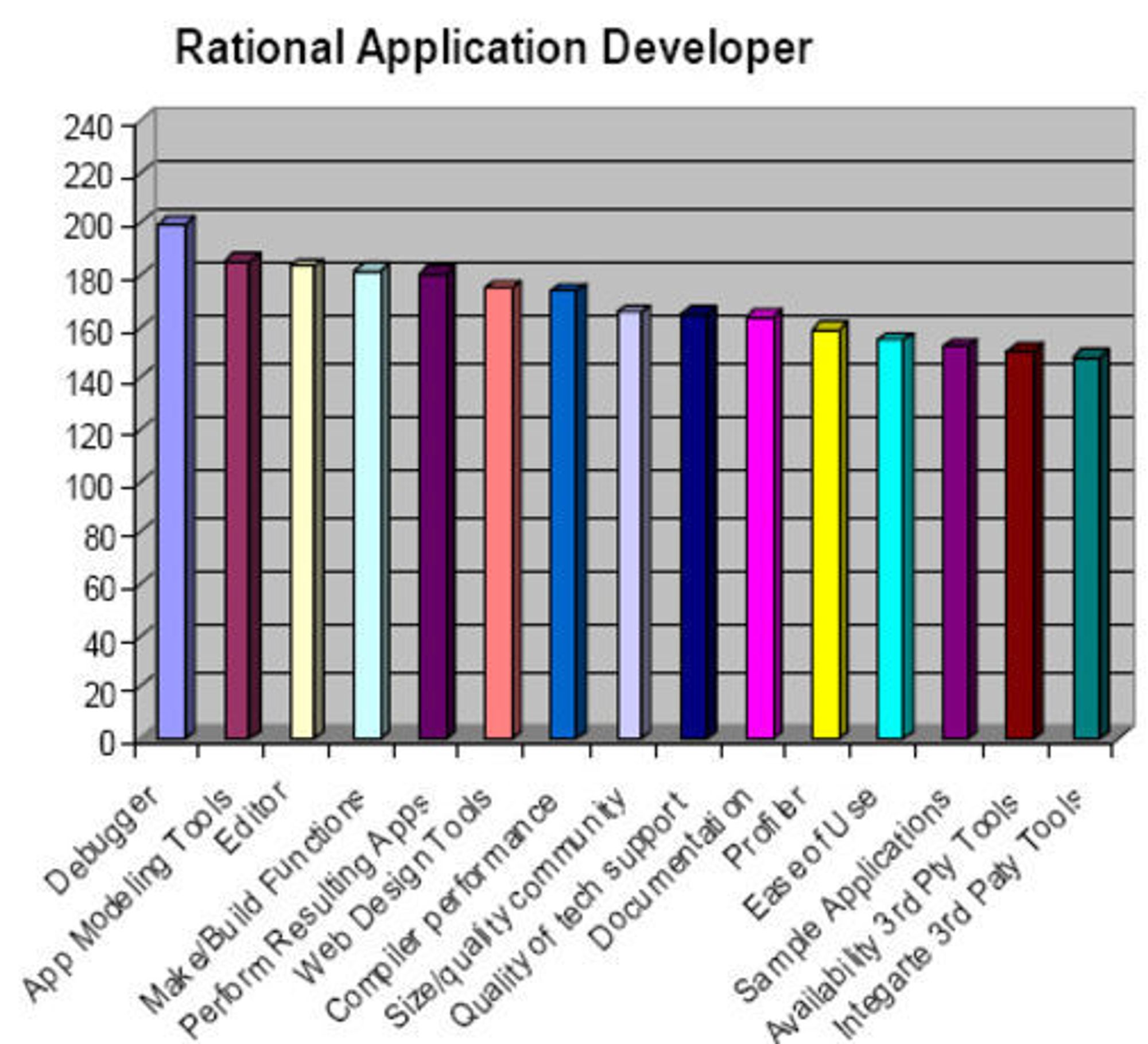Click the App Modeling Tools axis label
1148x1044 pixels.
pos(127,896)
